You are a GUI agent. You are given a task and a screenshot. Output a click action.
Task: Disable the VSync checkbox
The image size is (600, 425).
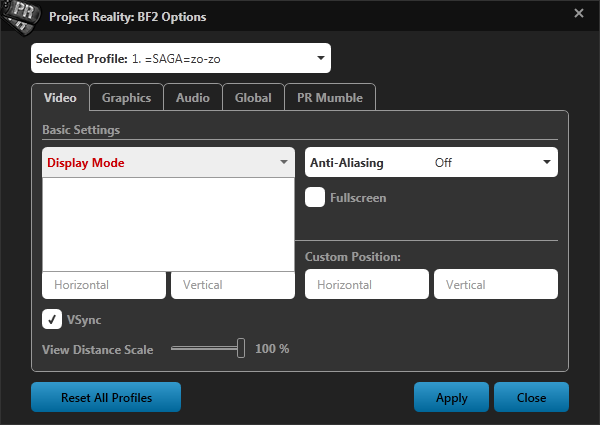[x=52, y=319]
